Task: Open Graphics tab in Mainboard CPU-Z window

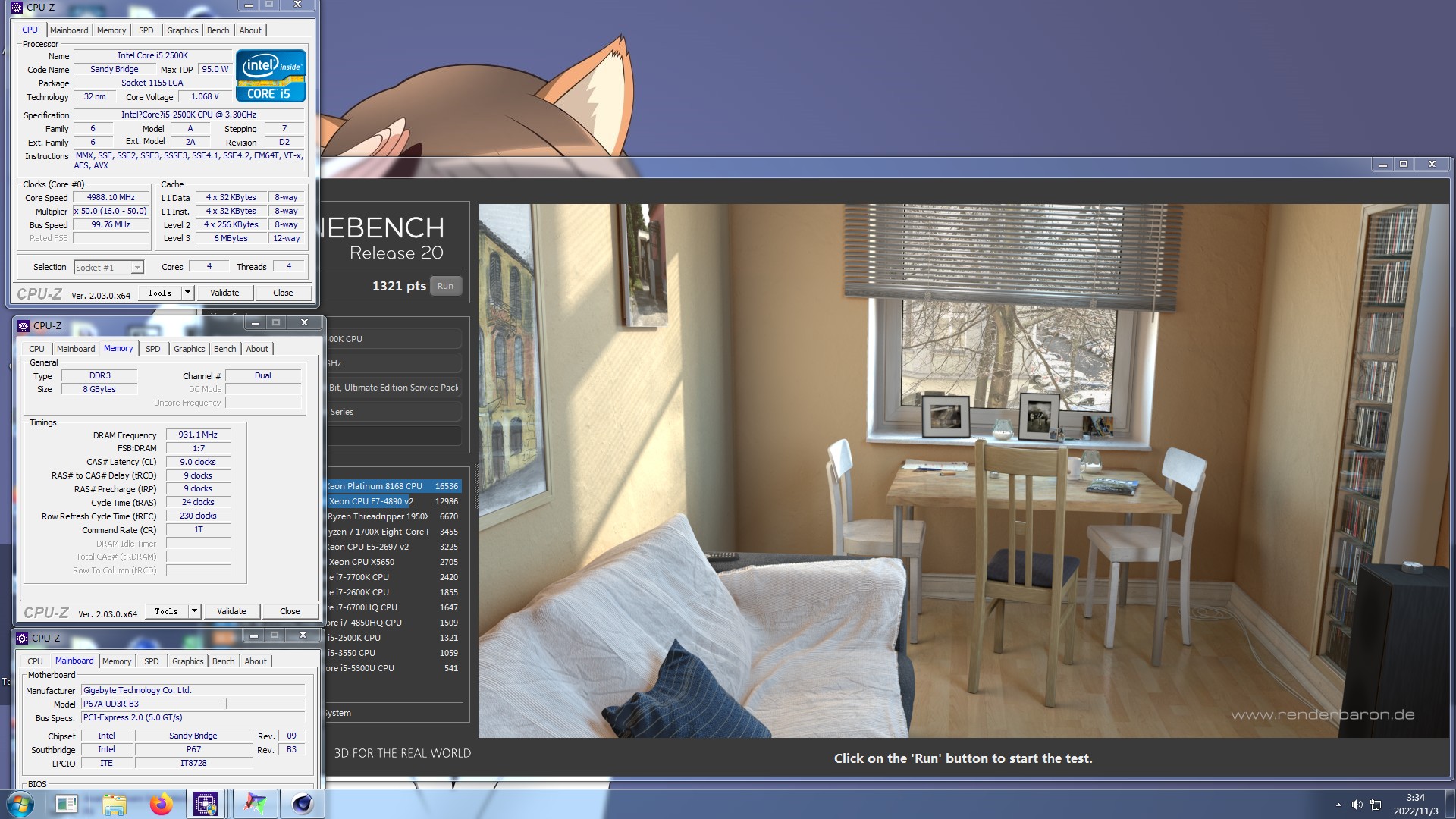Action: 188,661
